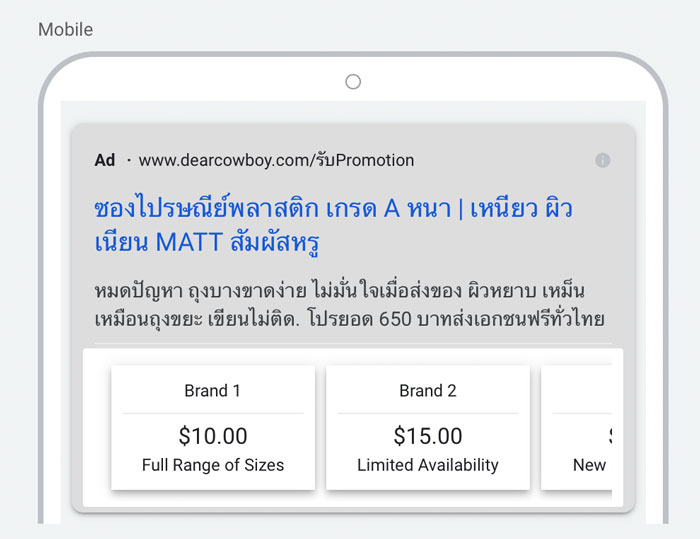The height and width of the screenshot is (539, 700).
Task: Open the blue Thai ad headline
Action: point(333,225)
